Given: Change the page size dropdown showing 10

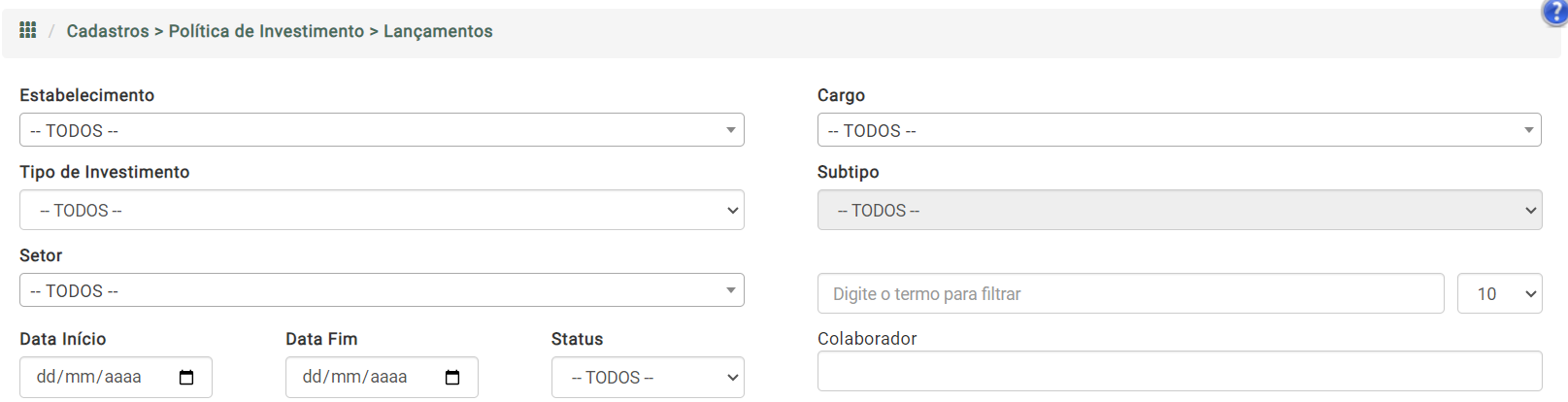Looking at the screenshot, I should pyautogui.click(x=1500, y=293).
